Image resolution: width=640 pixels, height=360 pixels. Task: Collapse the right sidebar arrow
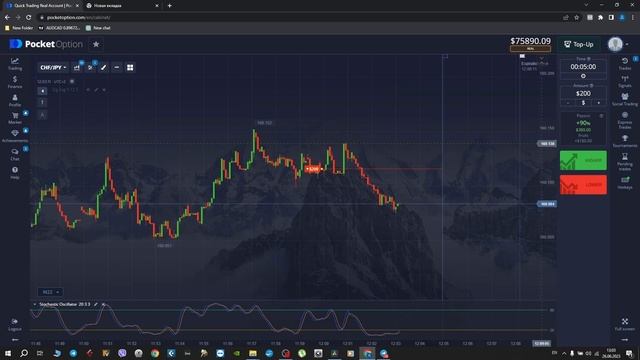tap(624, 340)
